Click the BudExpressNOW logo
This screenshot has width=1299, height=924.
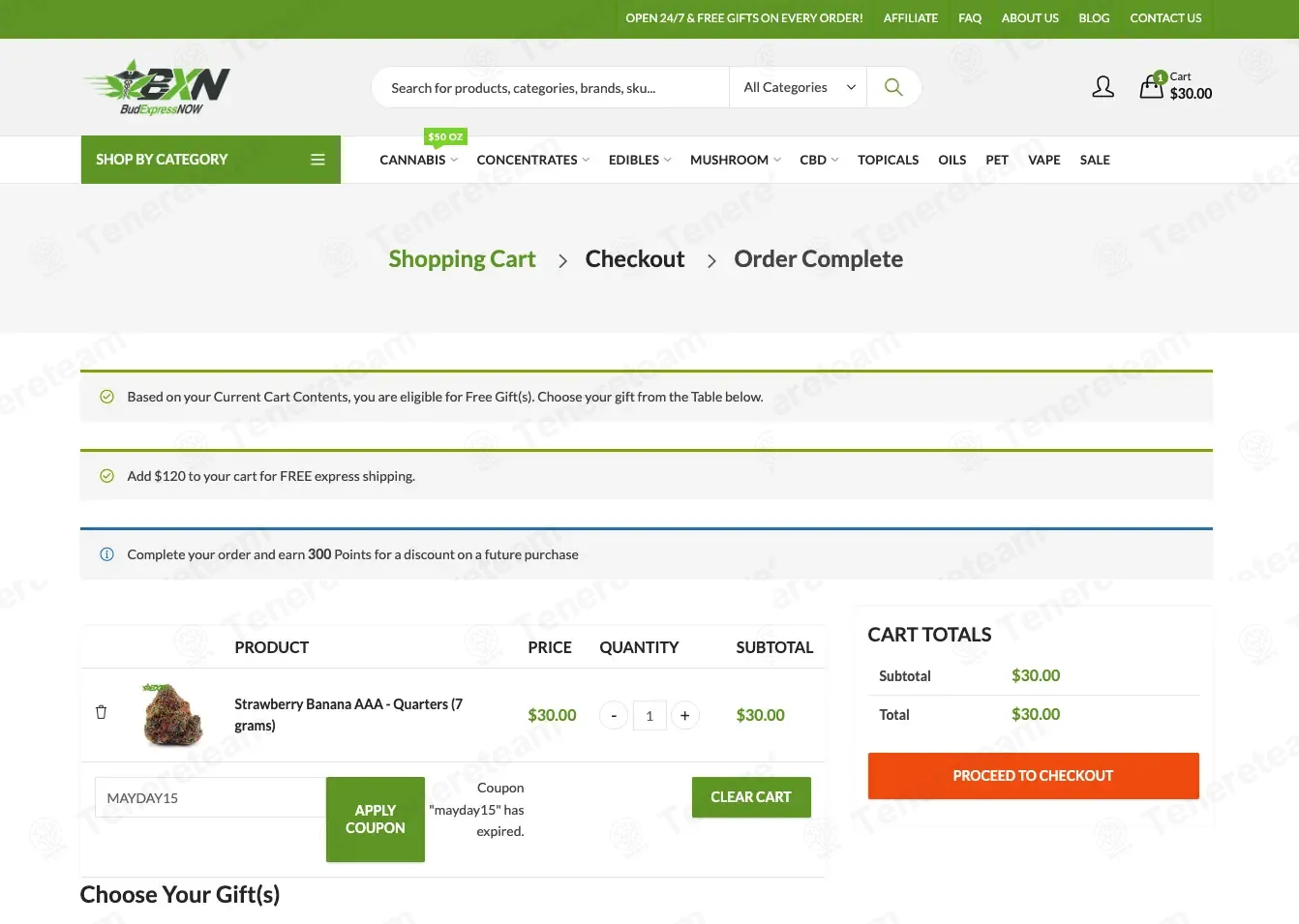(x=157, y=87)
